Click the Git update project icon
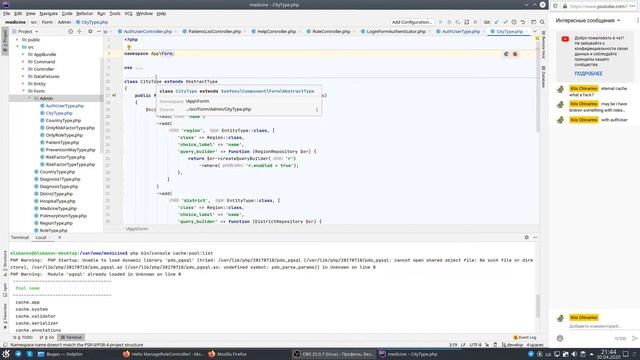The image size is (640, 360). click(x=497, y=22)
